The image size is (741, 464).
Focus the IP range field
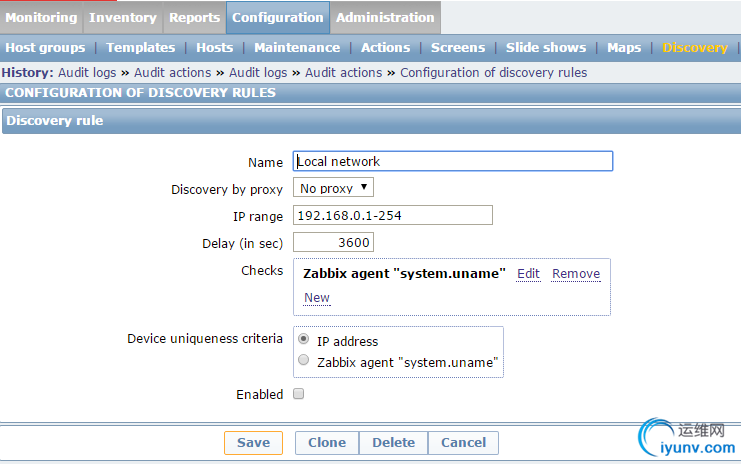[393, 215]
